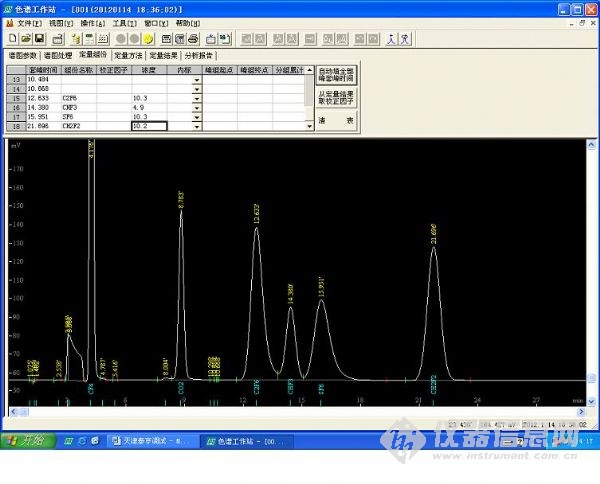Image resolution: width=600 pixels, height=484 pixels.
Task: Switch to the 分析报告 tab
Action: [199, 55]
